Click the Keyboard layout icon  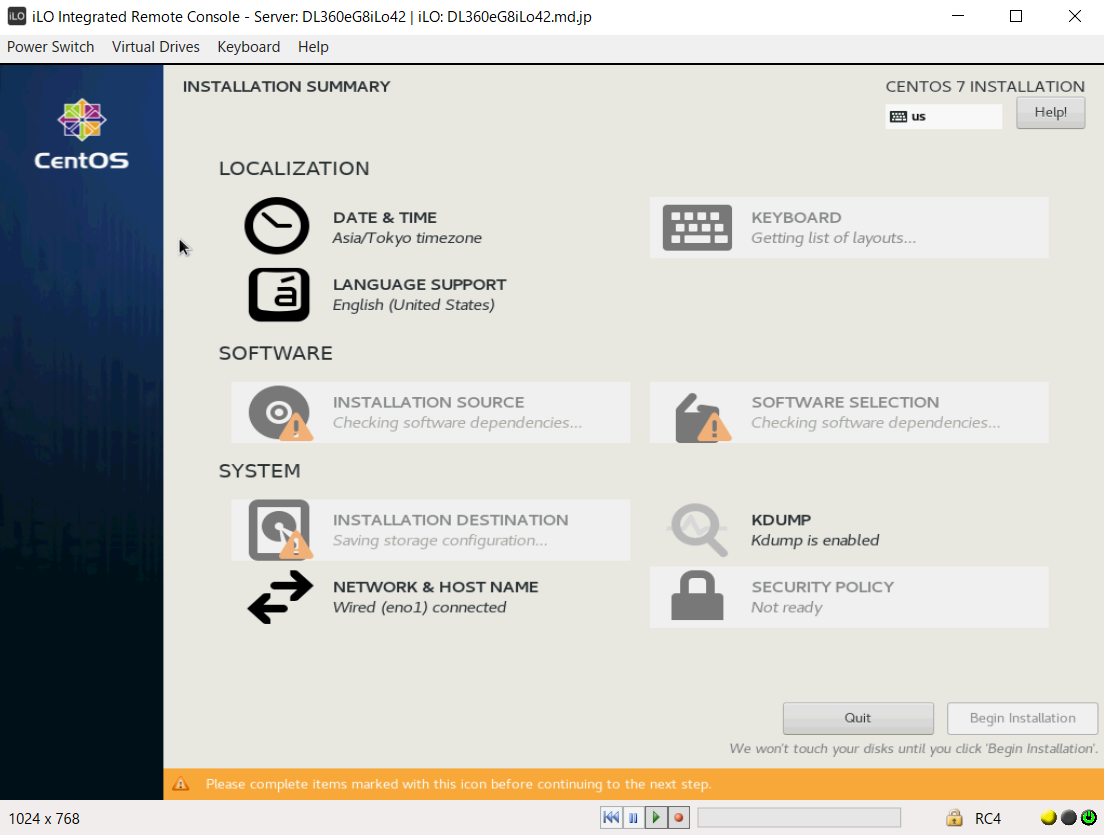click(697, 228)
